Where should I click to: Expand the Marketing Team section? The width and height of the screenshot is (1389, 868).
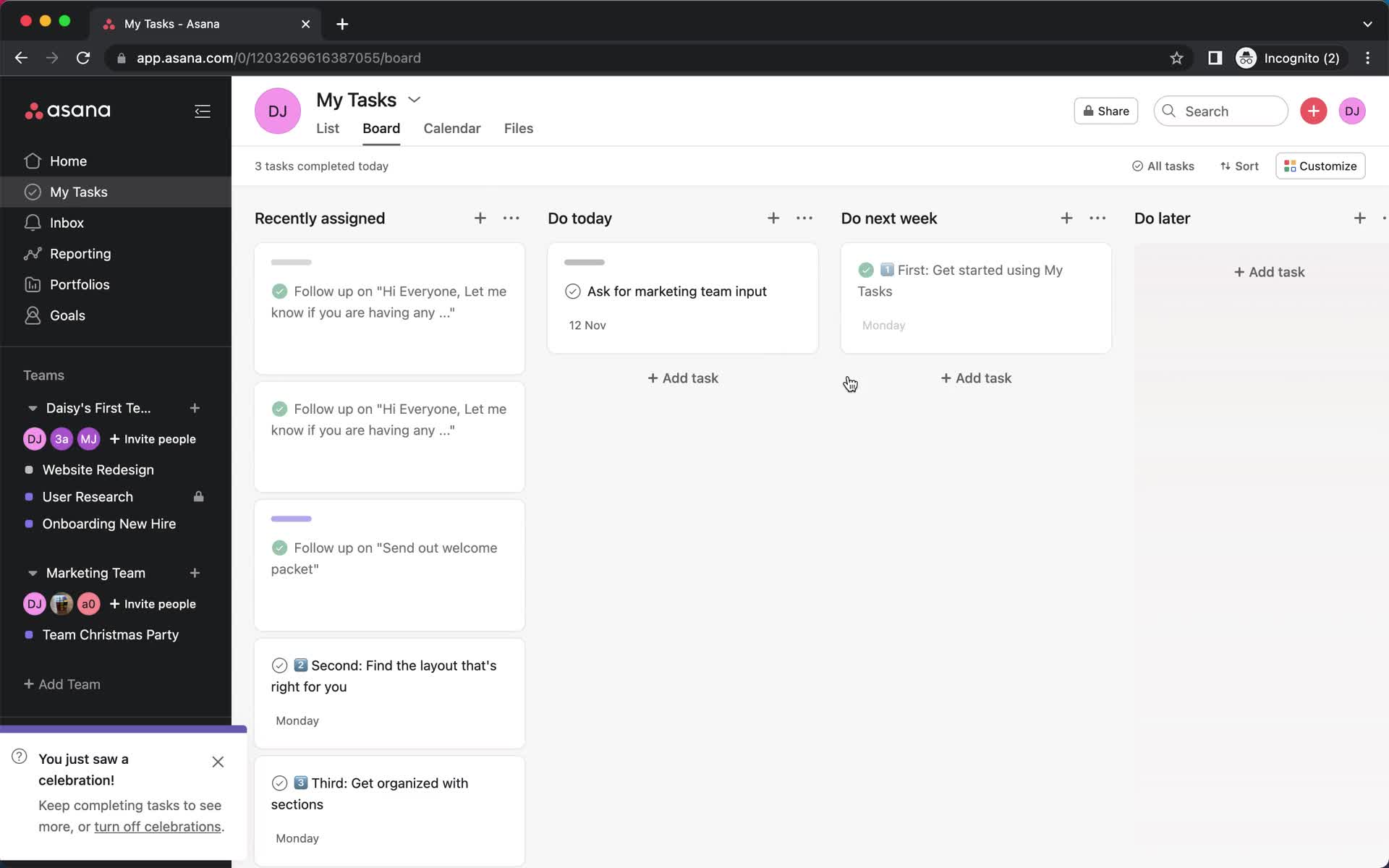[x=32, y=573]
